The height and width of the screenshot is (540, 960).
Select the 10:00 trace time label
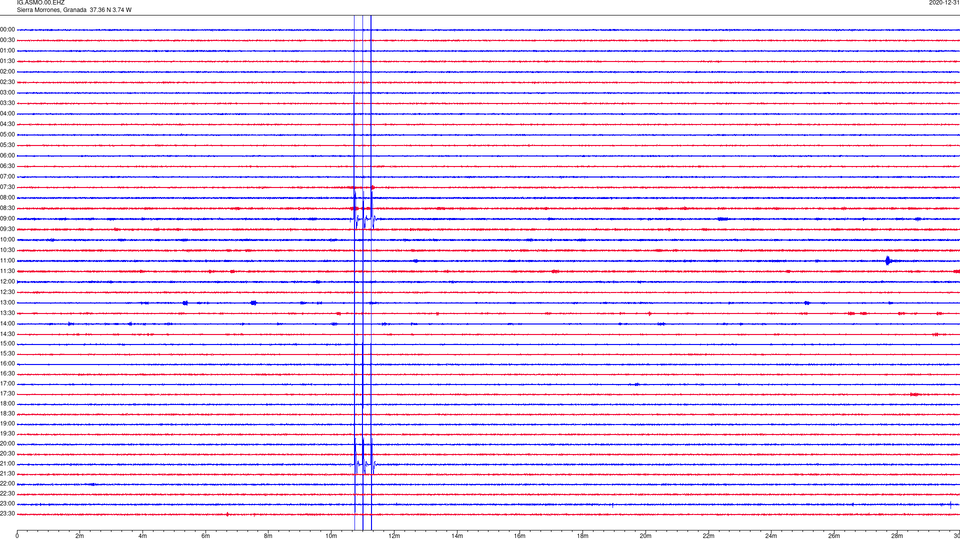click(x=7, y=239)
